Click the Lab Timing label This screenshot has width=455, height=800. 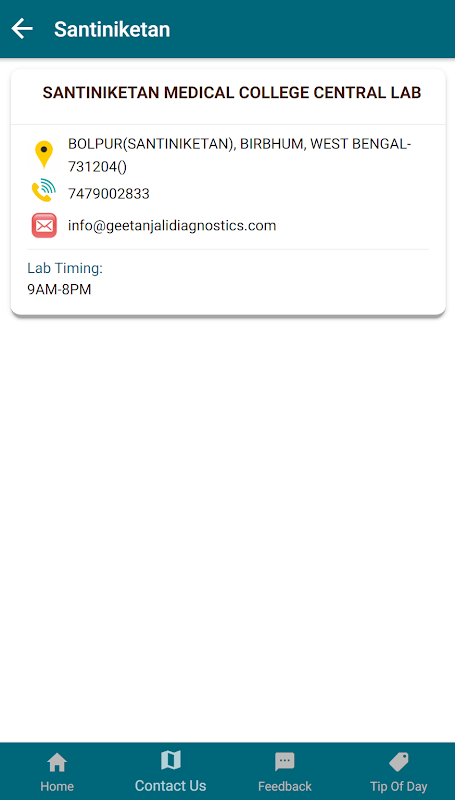click(65, 268)
